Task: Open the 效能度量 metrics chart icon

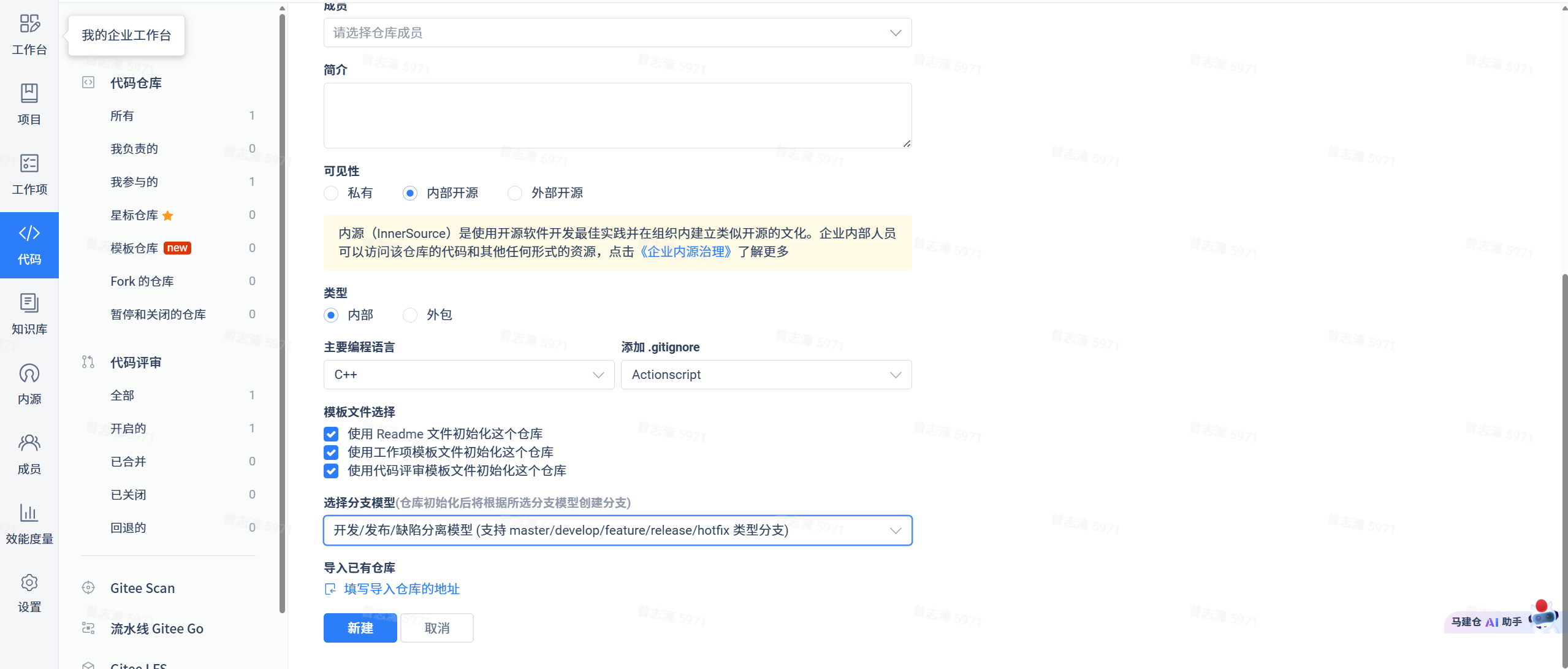Action: (29, 513)
